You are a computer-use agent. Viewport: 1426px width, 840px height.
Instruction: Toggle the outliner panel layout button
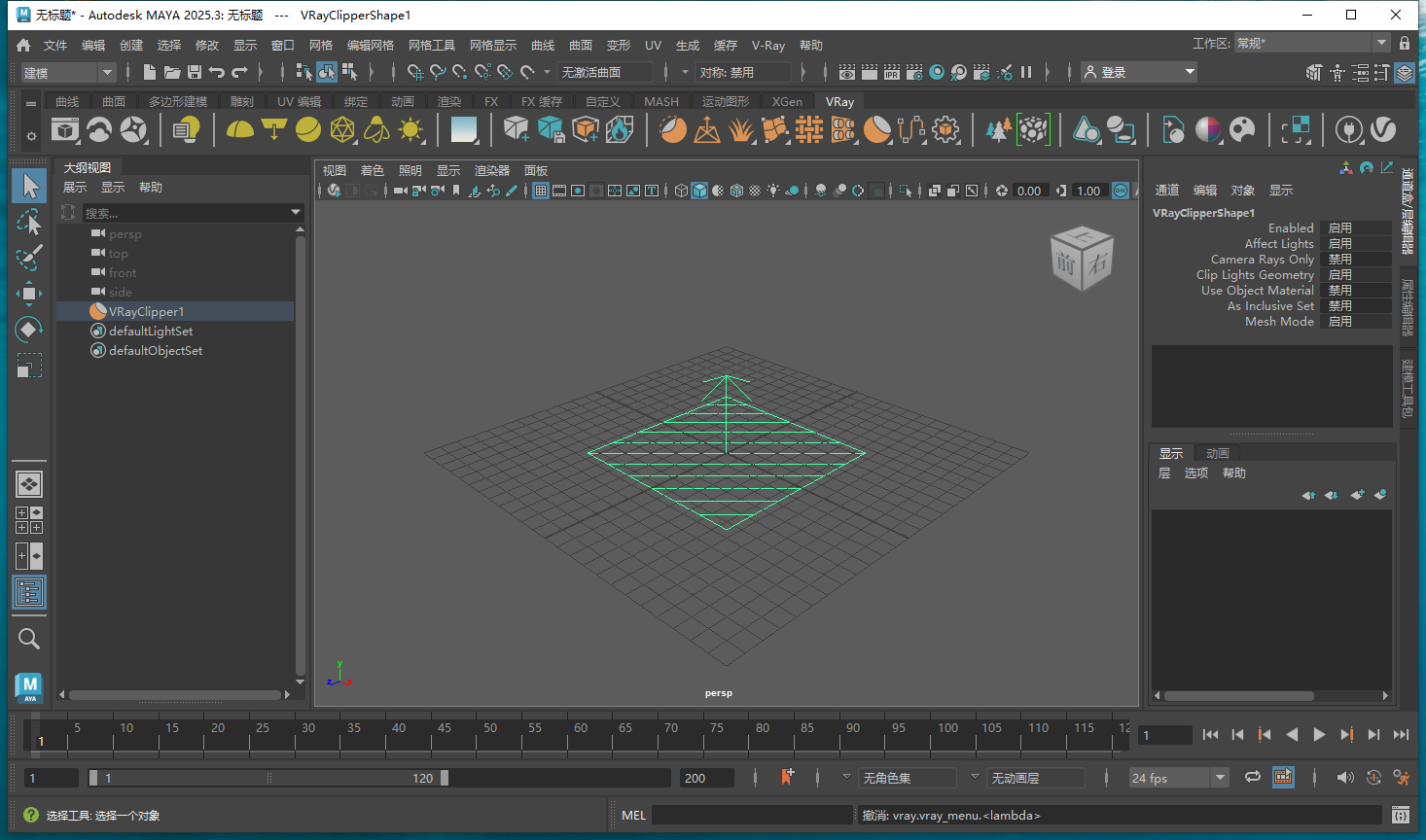coord(28,592)
